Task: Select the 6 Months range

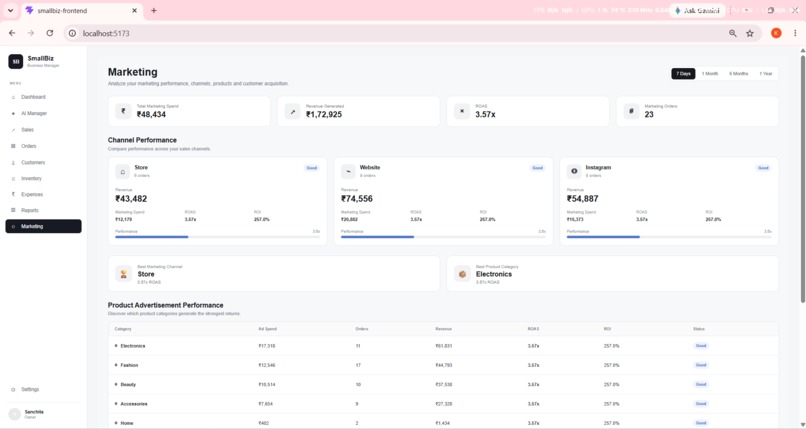Action: tap(738, 74)
